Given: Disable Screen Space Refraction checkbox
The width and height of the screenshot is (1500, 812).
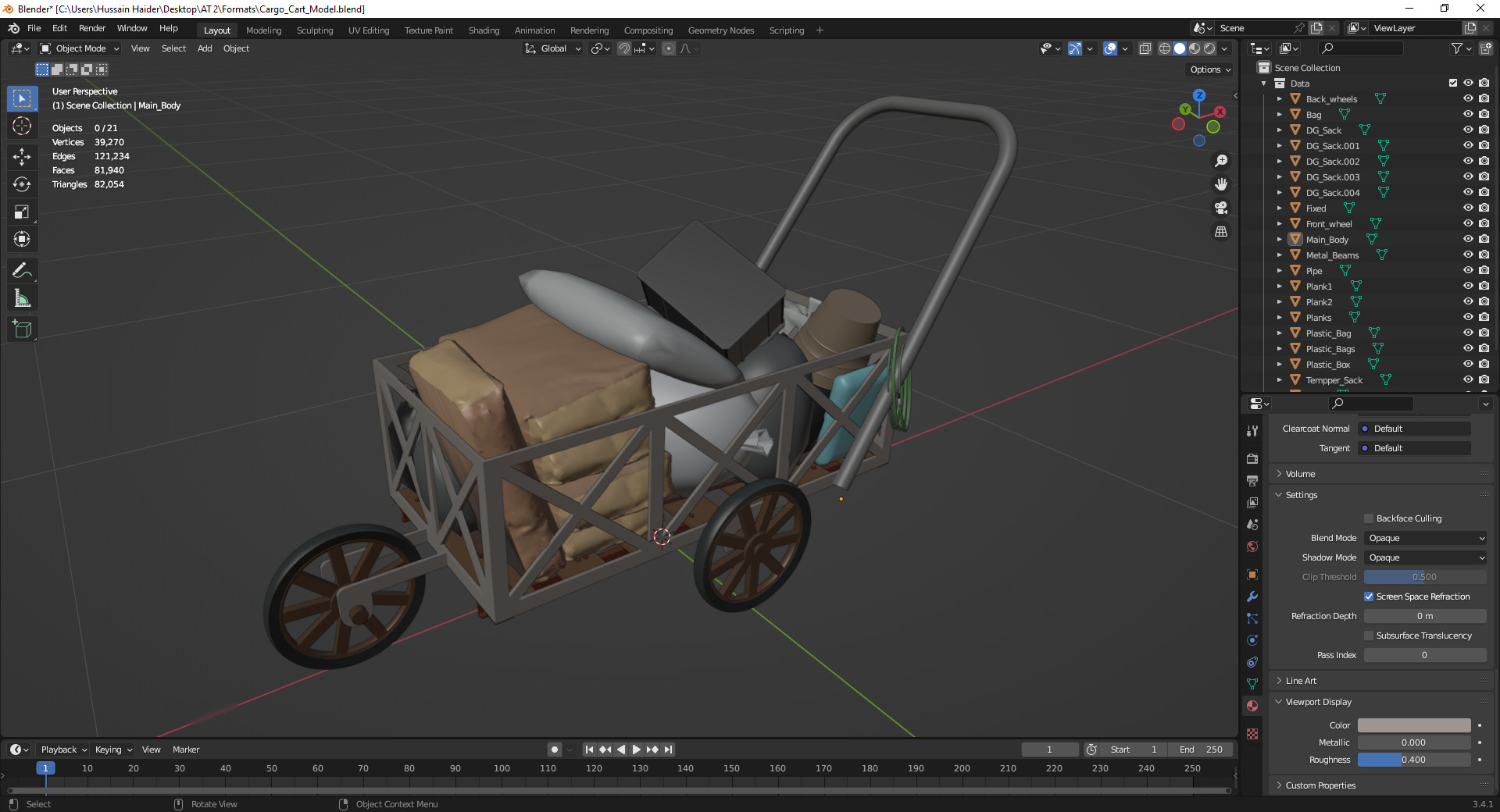Looking at the screenshot, I should tap(1369, 597).
